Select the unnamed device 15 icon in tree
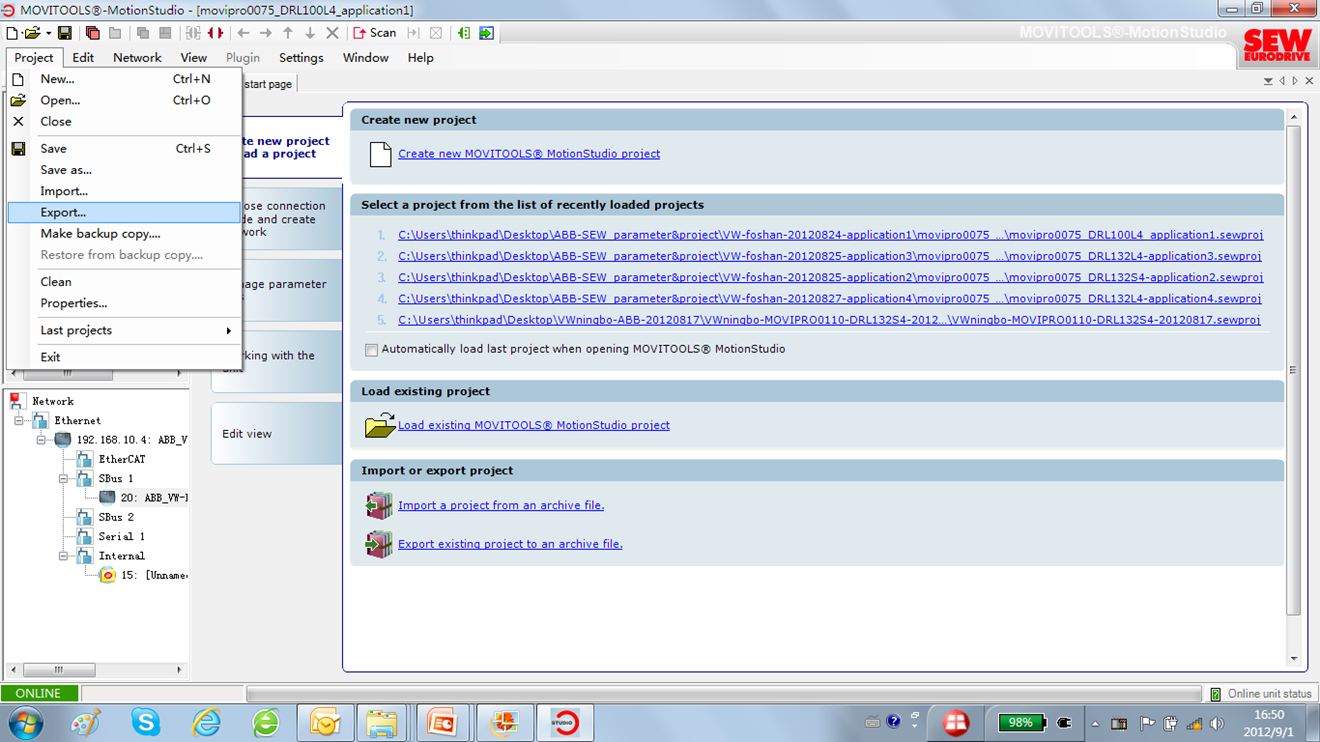 (x=107, y=575)
